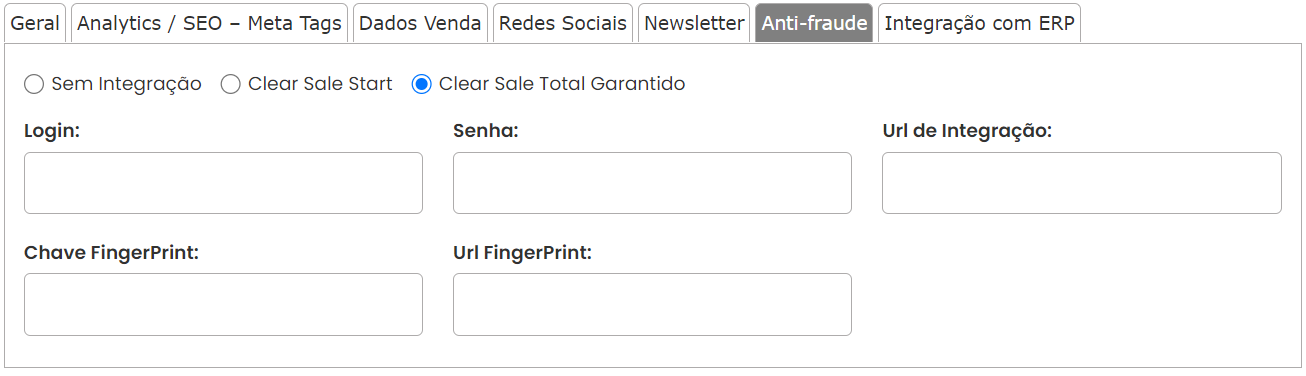Click the Chave FingerPrint: label
Screen dimensions: 1306x376
(x=112, y=253)
